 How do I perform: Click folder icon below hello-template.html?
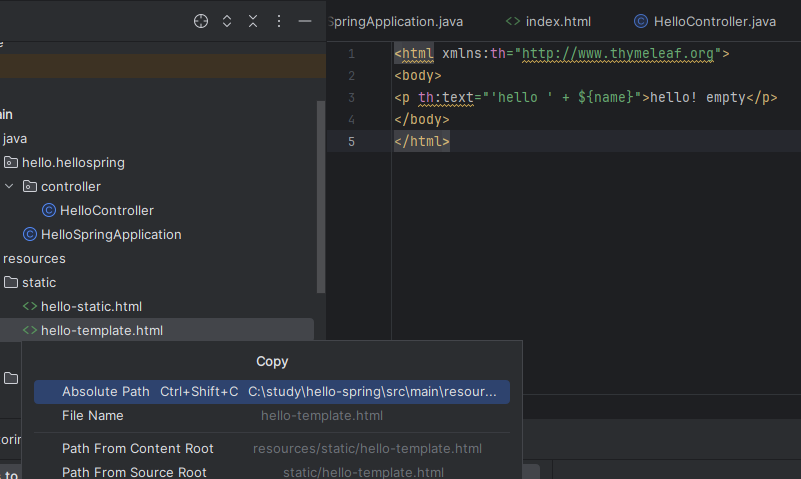[x=11, y=378]
